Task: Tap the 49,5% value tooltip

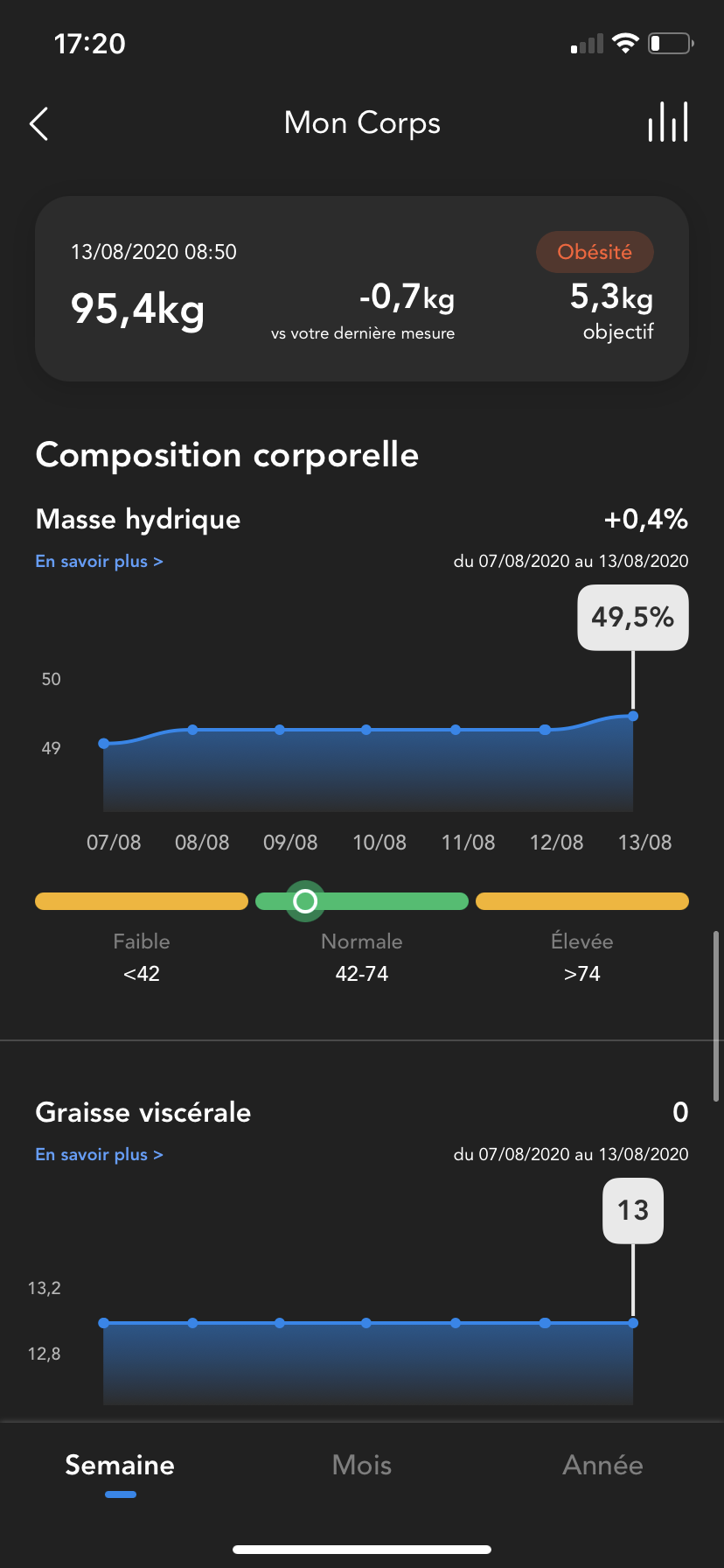Action: tap(633, 618)
